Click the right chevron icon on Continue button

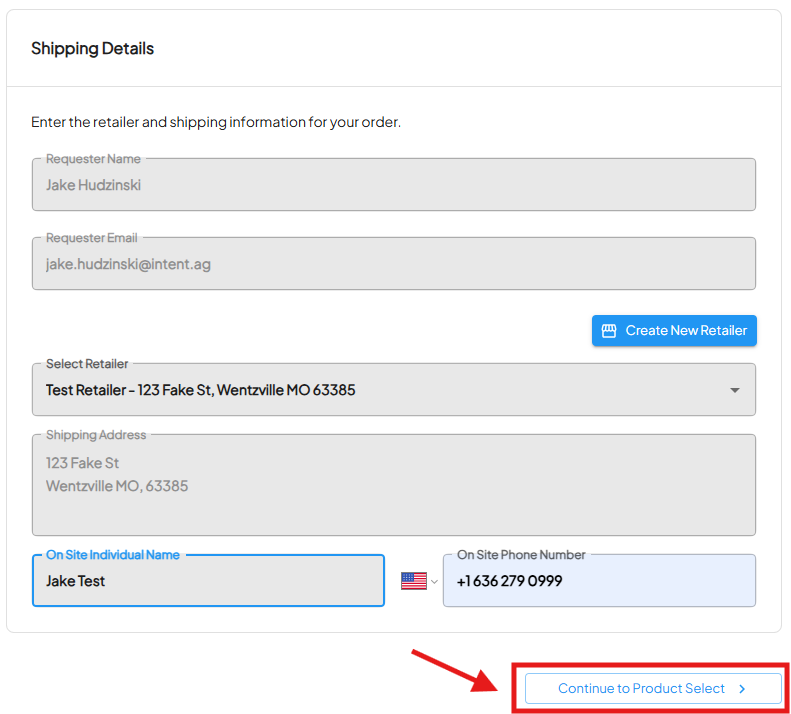742,689
